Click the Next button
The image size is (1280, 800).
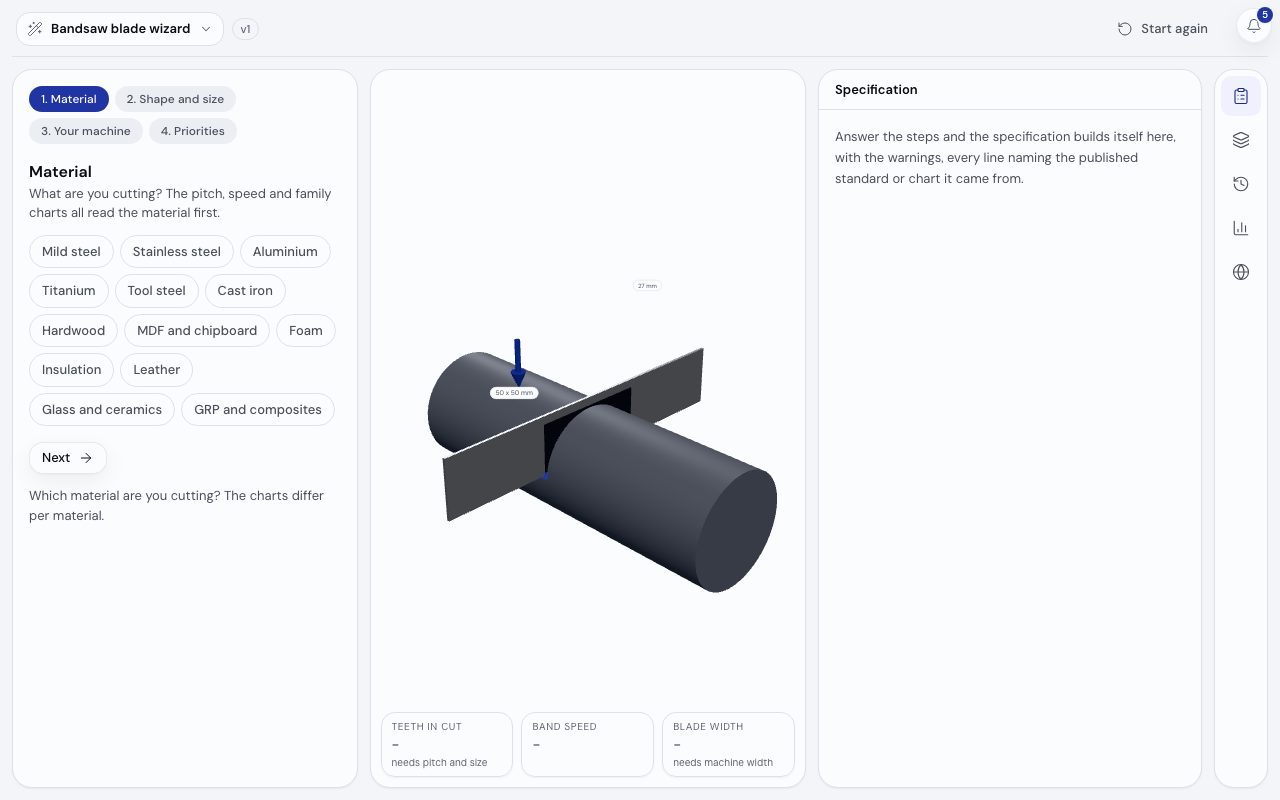[67, 457]
